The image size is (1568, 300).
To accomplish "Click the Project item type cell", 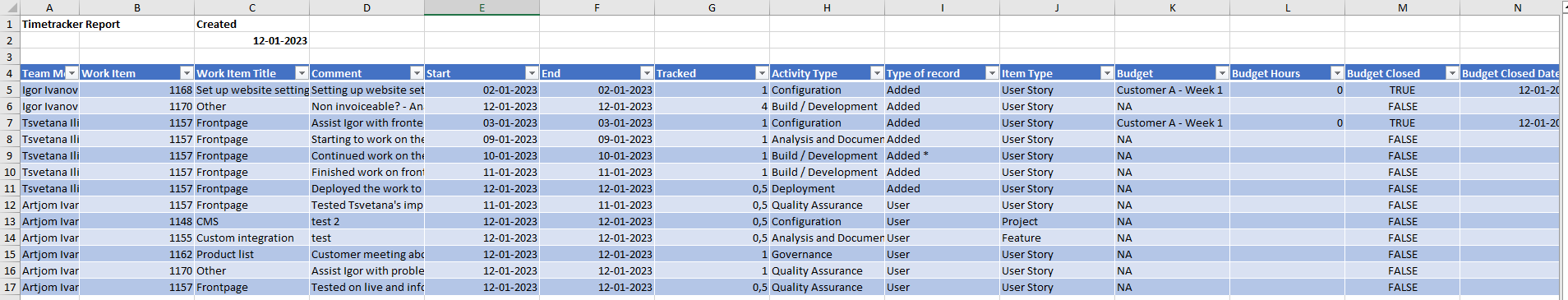I will 1057,221.
